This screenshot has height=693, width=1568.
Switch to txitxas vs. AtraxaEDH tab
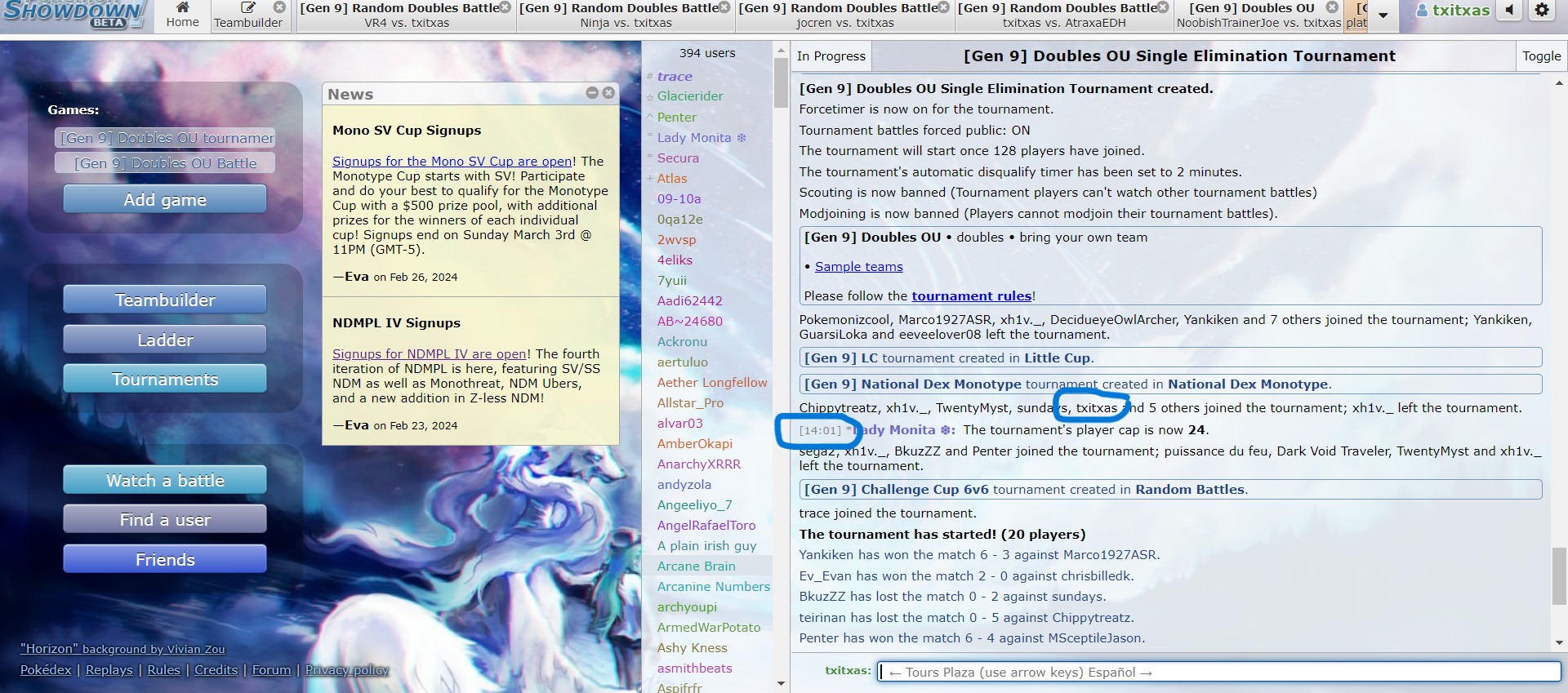point(1064,16)
